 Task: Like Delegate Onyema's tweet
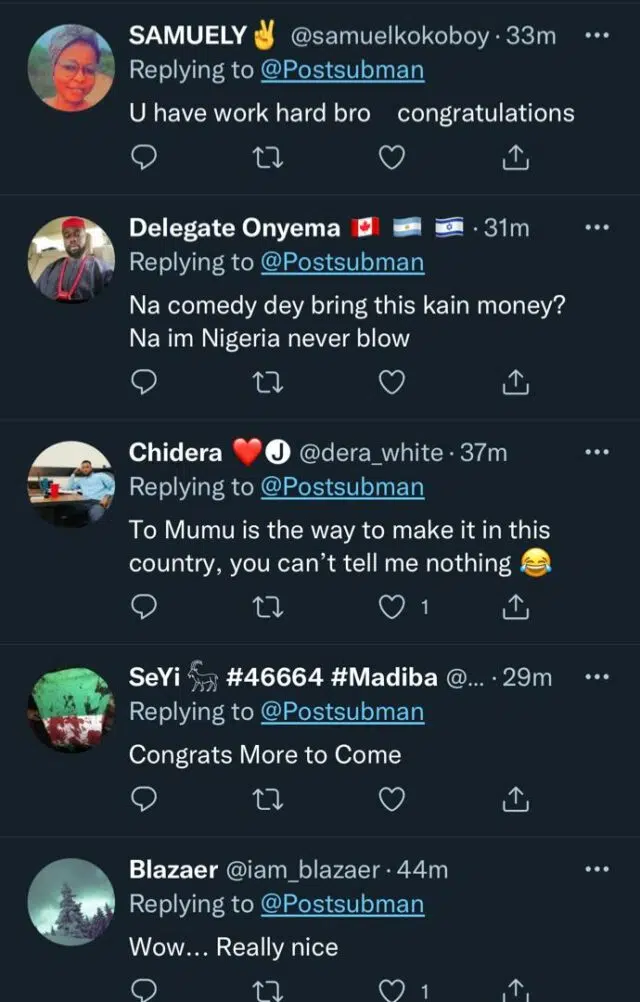pos(394,382)
